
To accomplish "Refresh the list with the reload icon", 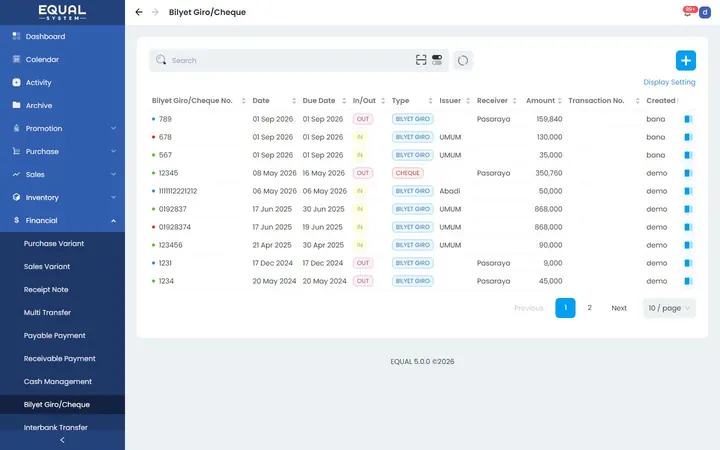I will click(463, 60).
